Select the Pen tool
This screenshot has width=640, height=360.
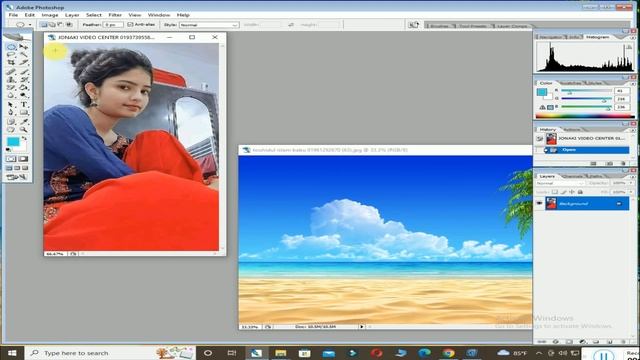[11, 112]
